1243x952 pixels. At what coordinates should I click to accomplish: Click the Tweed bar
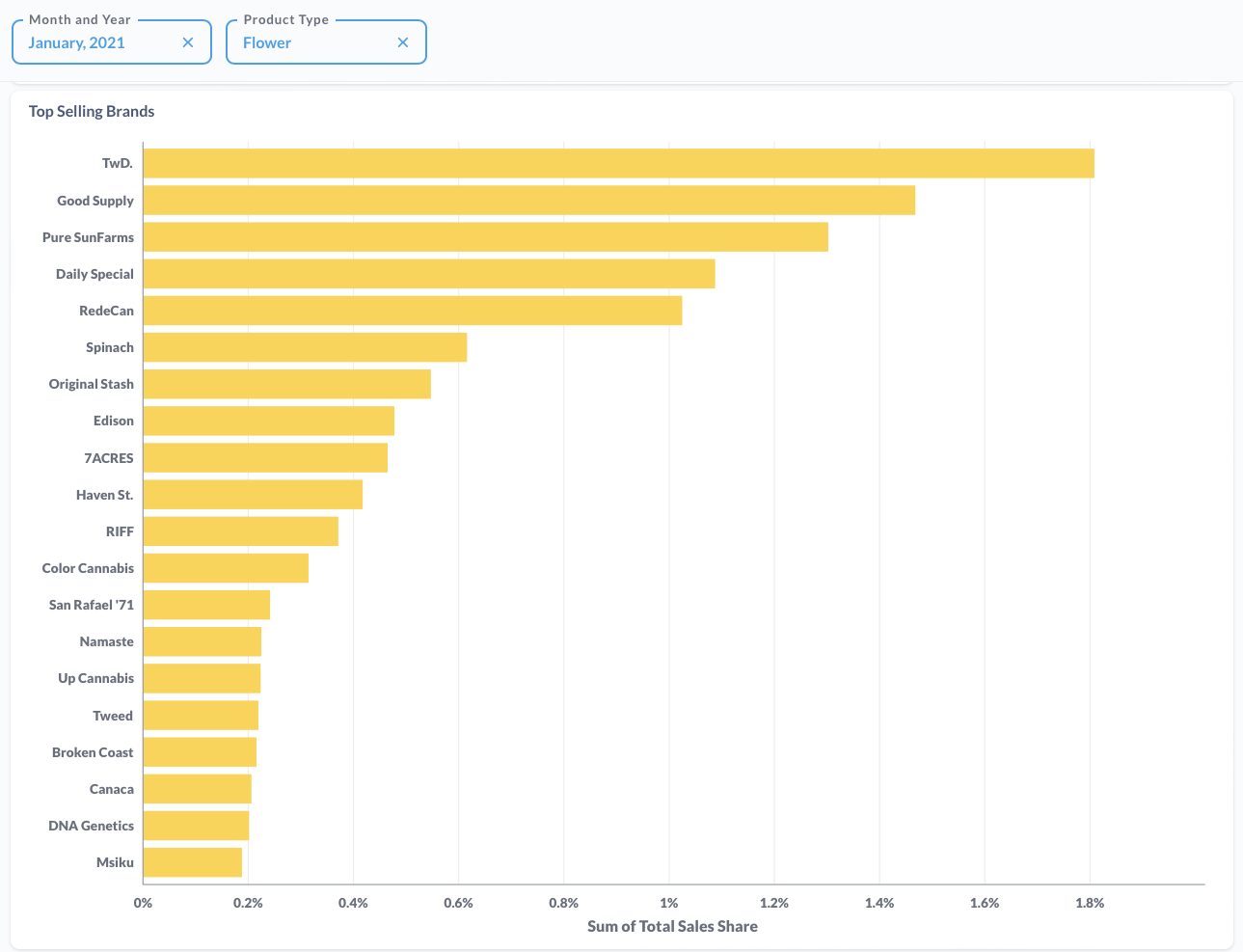[x=201, y=716]
